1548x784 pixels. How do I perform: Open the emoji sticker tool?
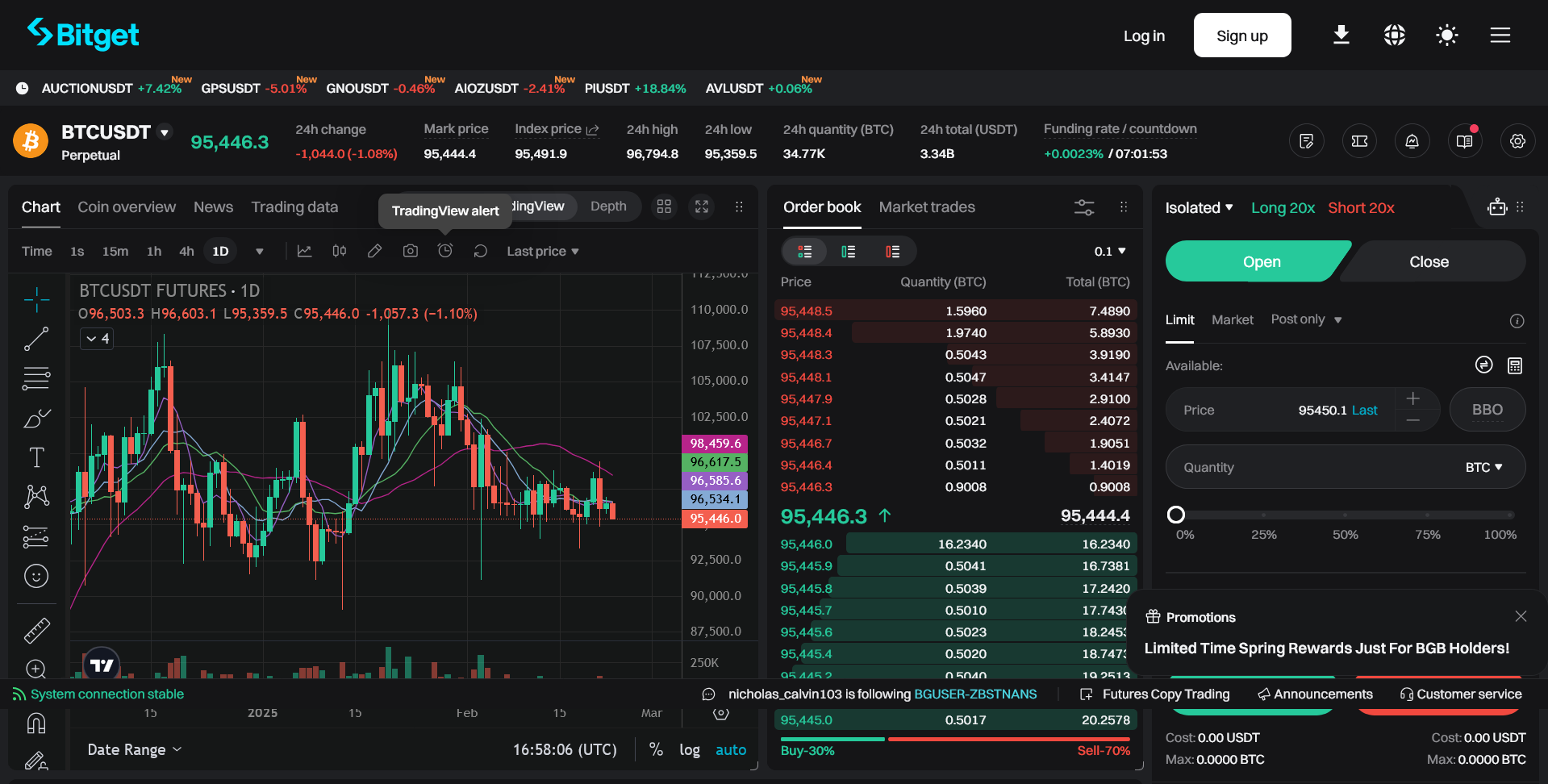pyautogui.click(x=36, y=576)
